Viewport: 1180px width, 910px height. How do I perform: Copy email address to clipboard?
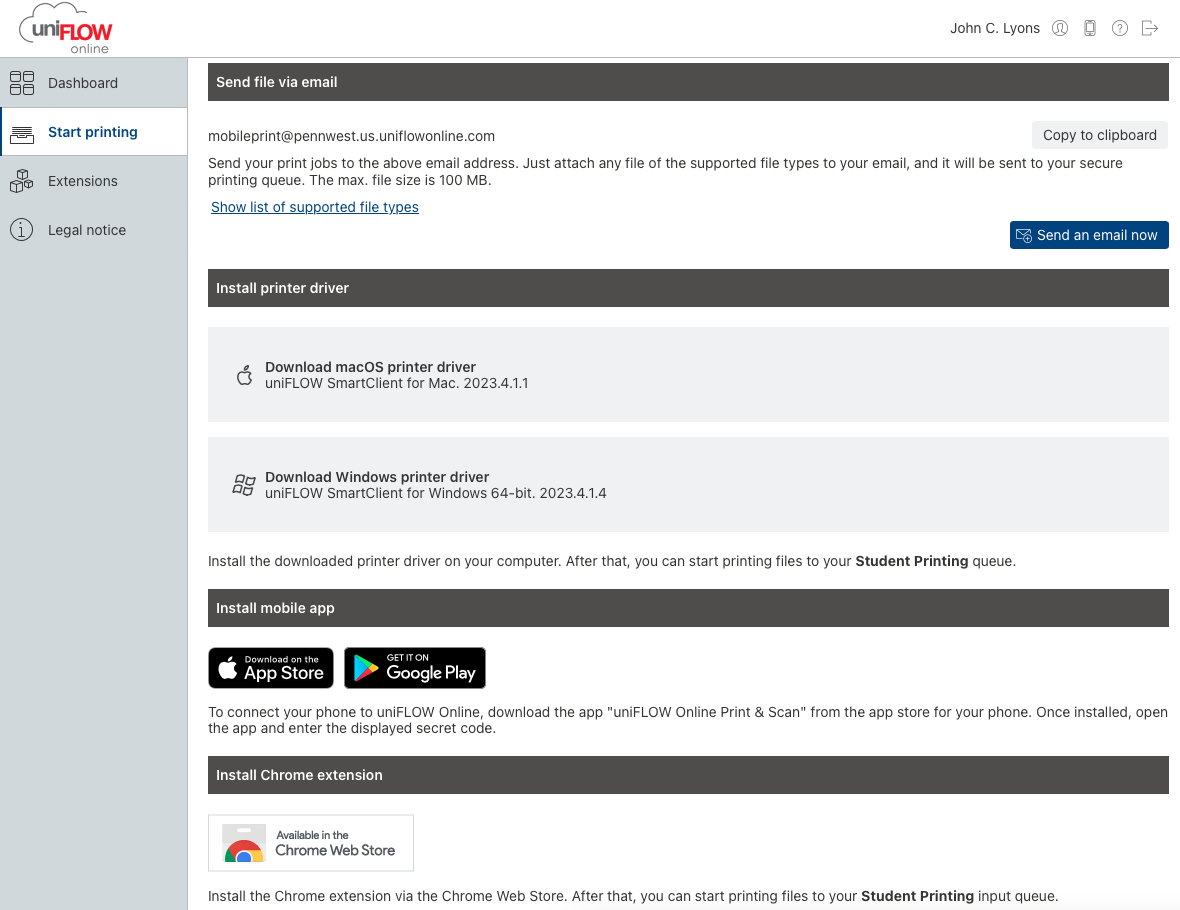pos(1099,135)
